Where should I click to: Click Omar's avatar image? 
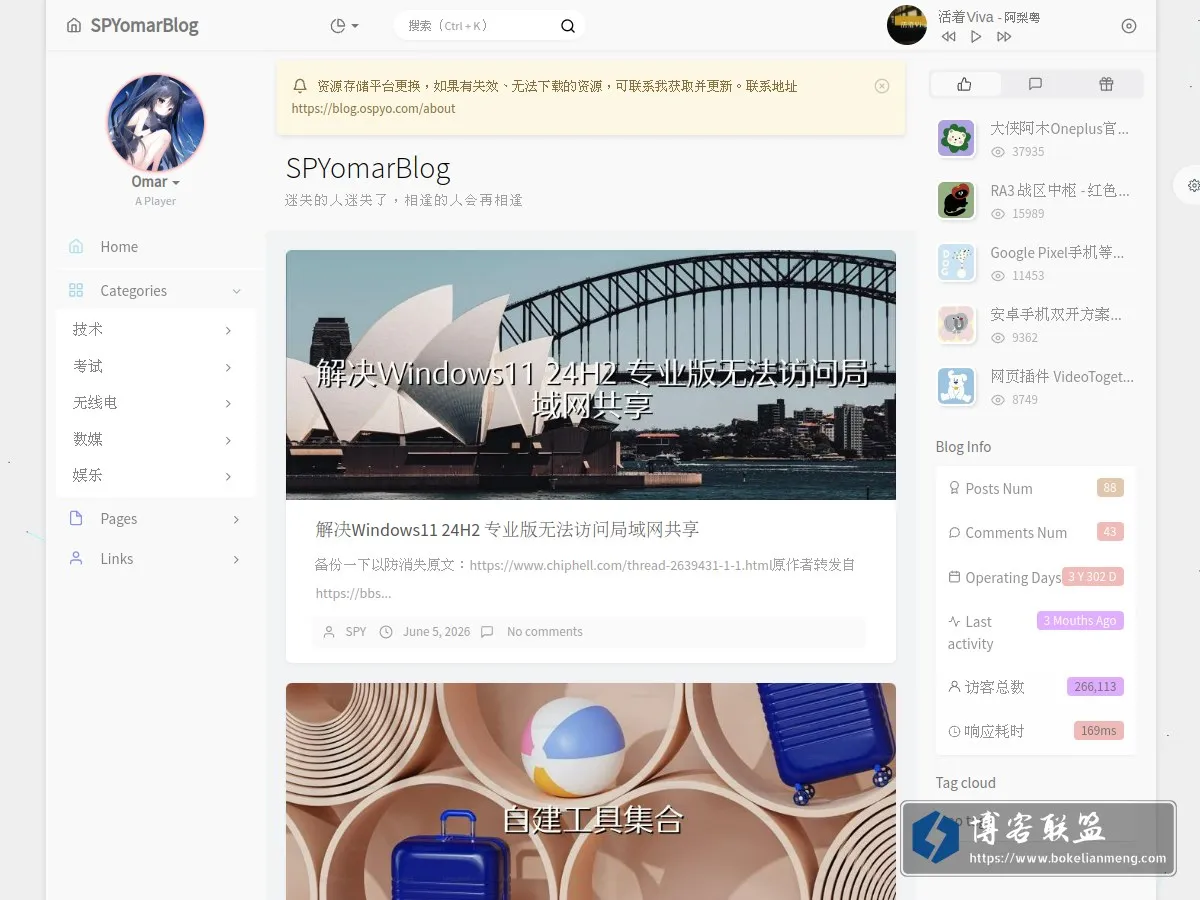(156, 123)
